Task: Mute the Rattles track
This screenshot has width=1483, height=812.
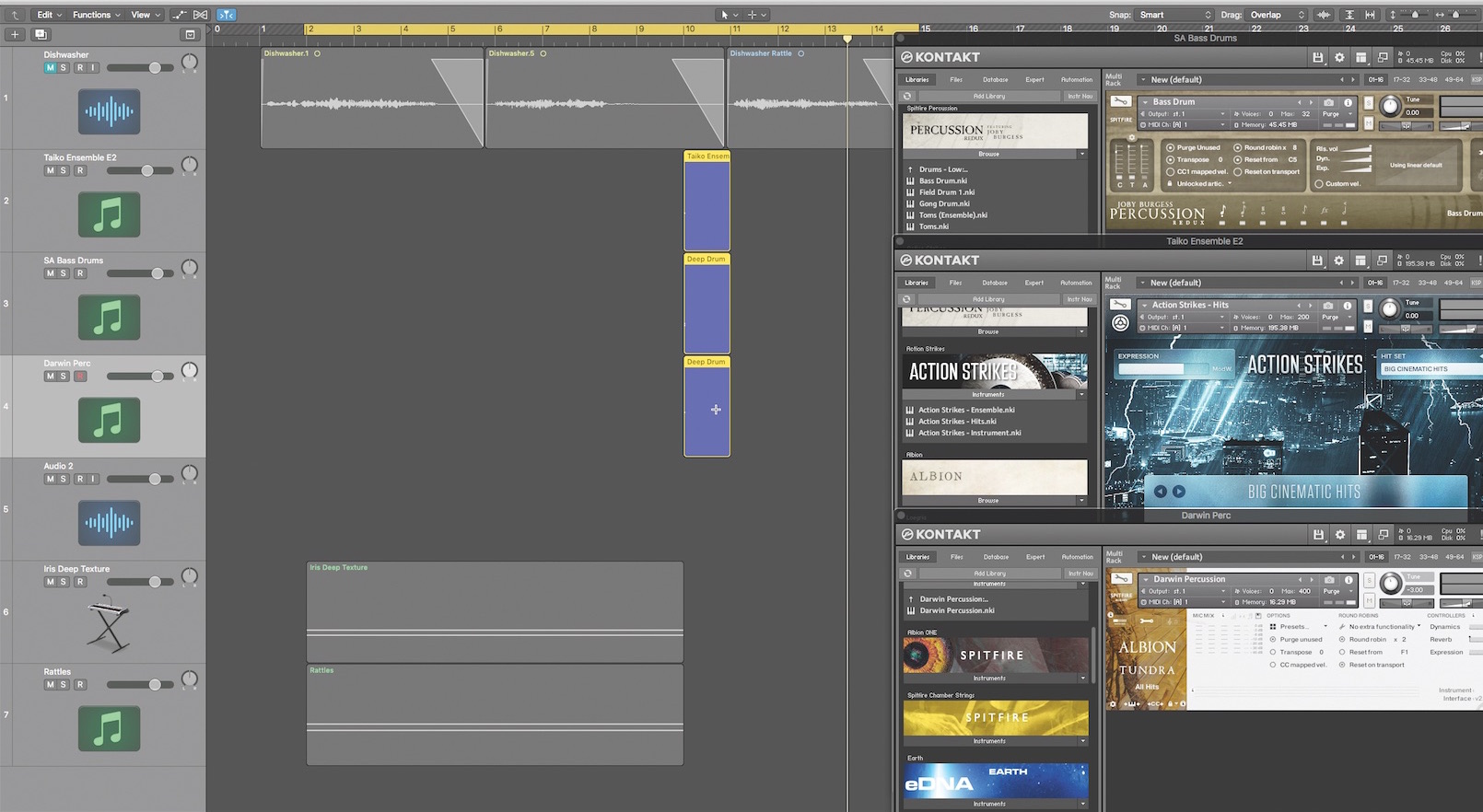Action: click(x=50, y=685)
